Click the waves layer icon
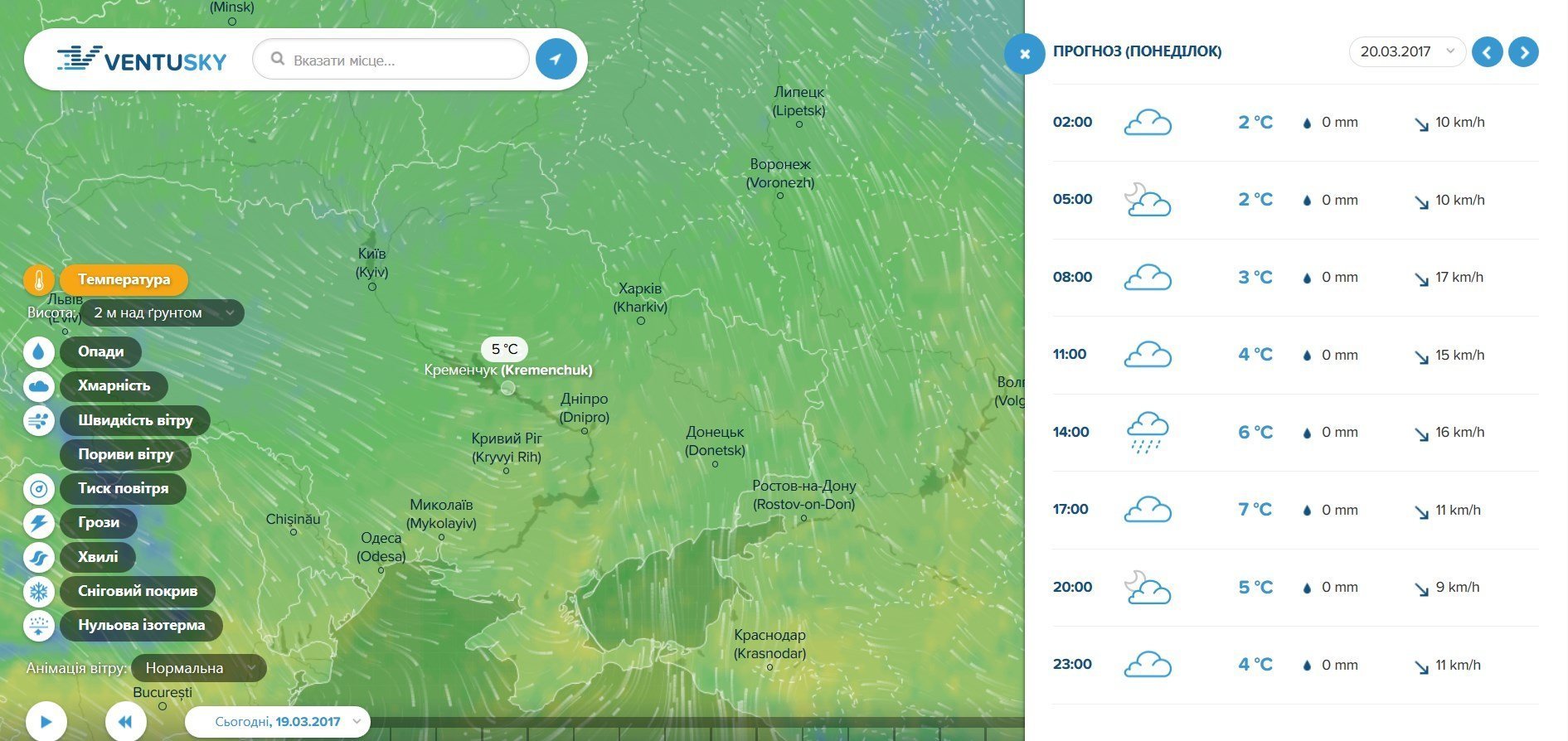The height and width of the screenshot is (741, 1568). [39, 558]
